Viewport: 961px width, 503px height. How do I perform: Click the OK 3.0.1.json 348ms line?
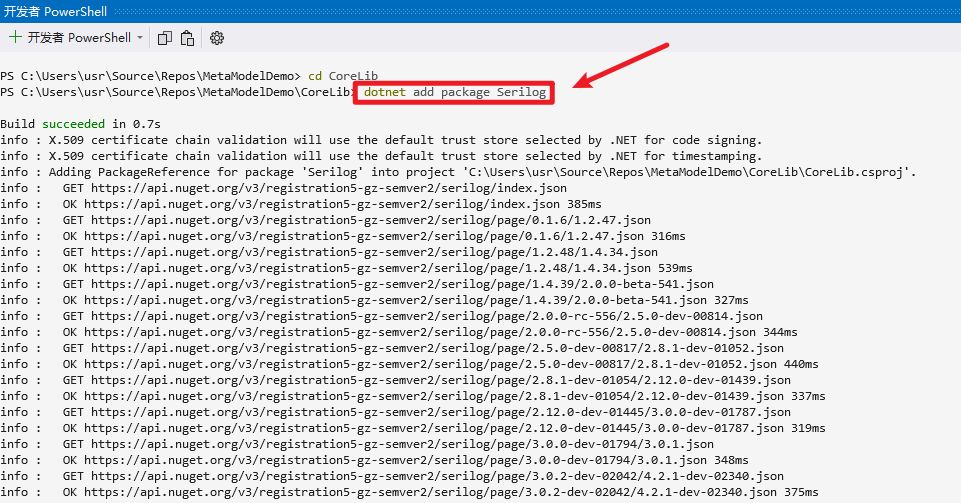pyautogui.click(x=374, y=458)
